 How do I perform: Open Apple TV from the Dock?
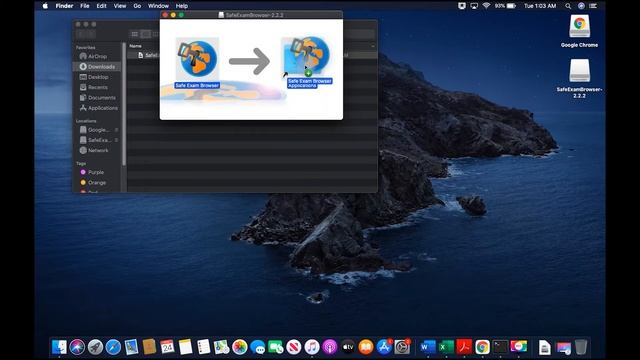(348, 347)
